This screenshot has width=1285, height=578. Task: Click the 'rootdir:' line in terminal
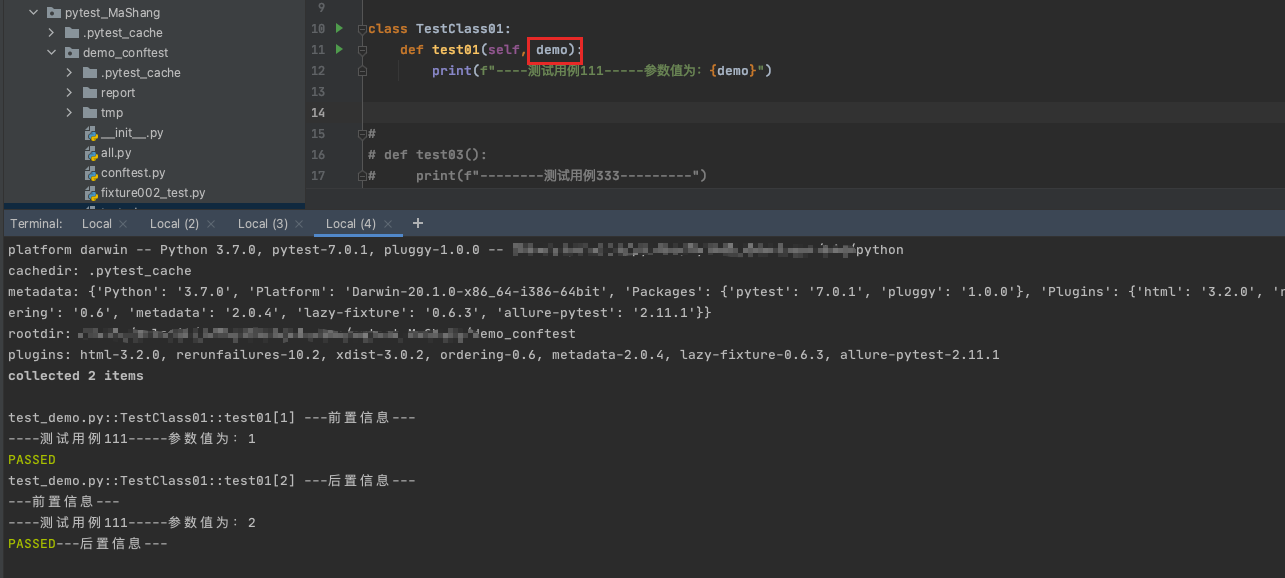pos(292,334)
